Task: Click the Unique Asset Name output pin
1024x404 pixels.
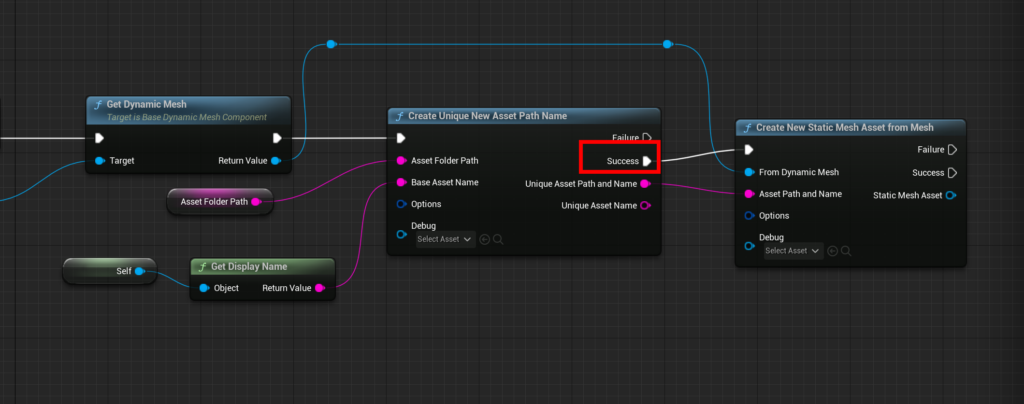Action: (645, 206)
